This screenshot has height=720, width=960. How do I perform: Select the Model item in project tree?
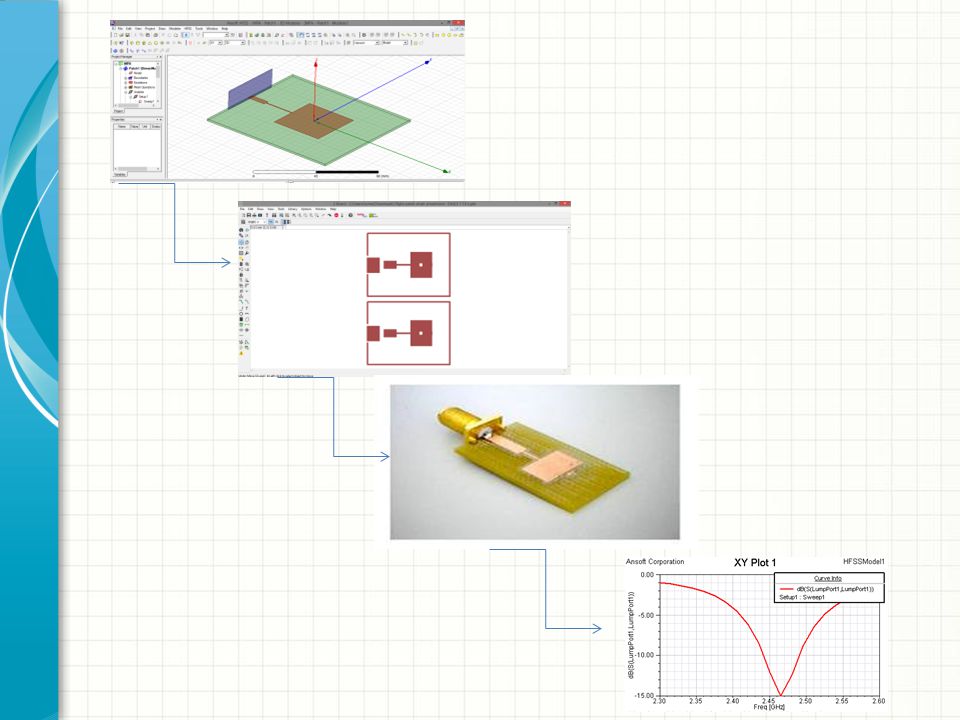click(138, 73)
